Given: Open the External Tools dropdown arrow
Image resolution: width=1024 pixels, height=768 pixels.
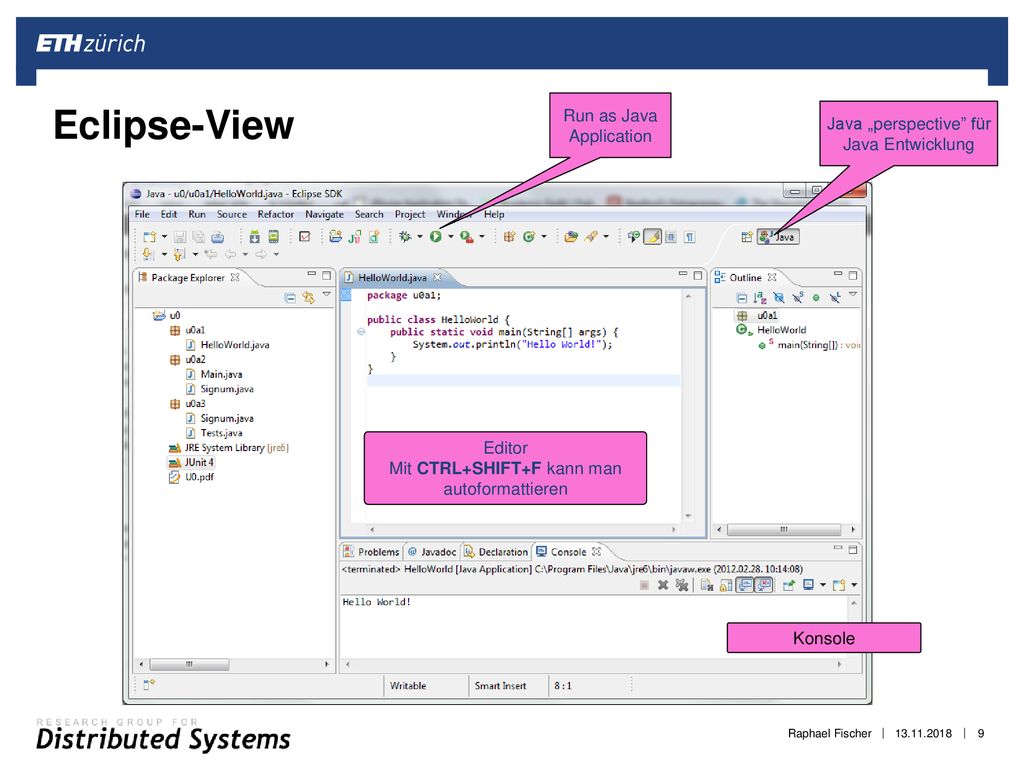Looking at the screenshot, I should 482,236.
